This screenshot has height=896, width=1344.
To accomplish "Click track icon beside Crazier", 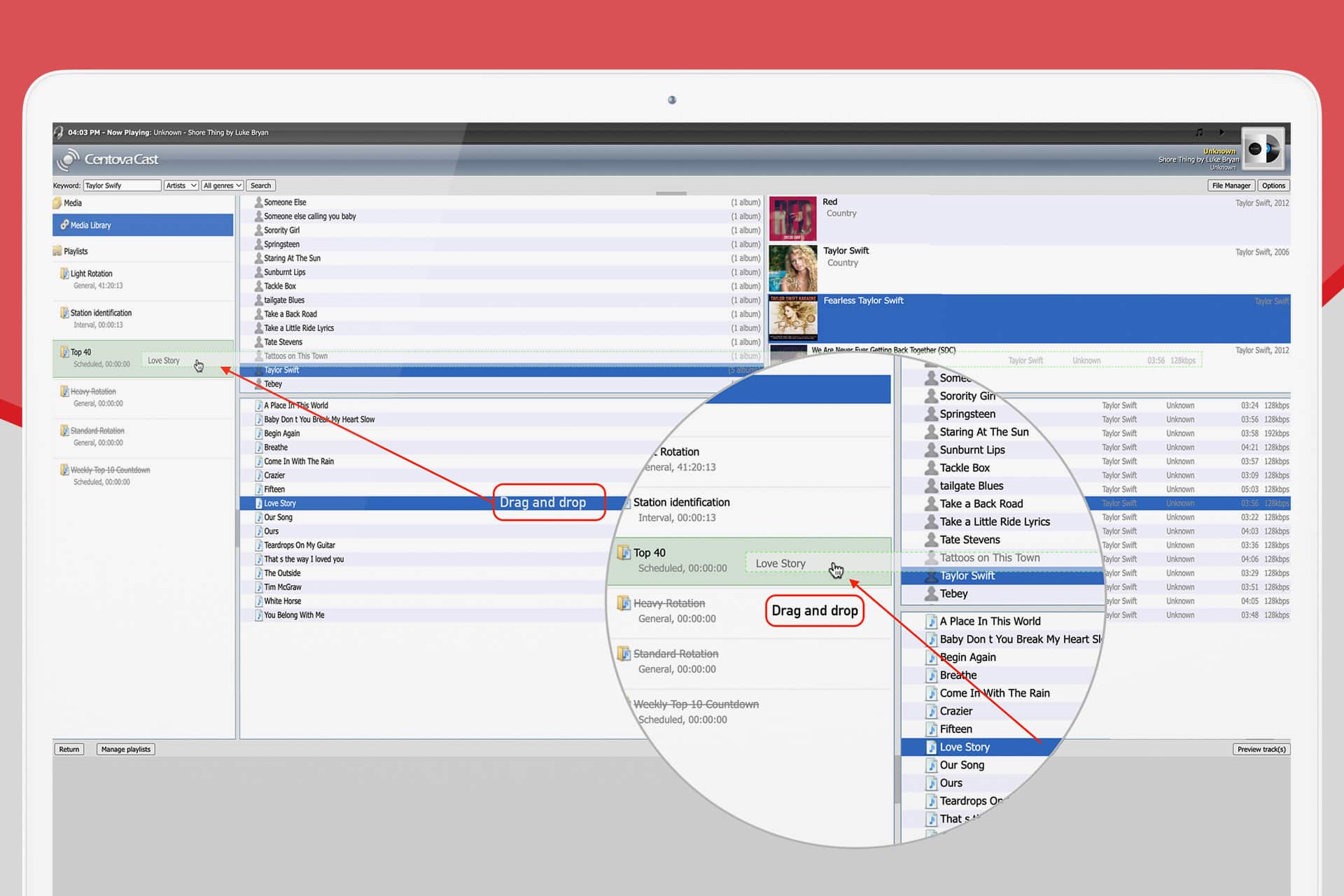I will pyautogui.click(x=258, y=475).
